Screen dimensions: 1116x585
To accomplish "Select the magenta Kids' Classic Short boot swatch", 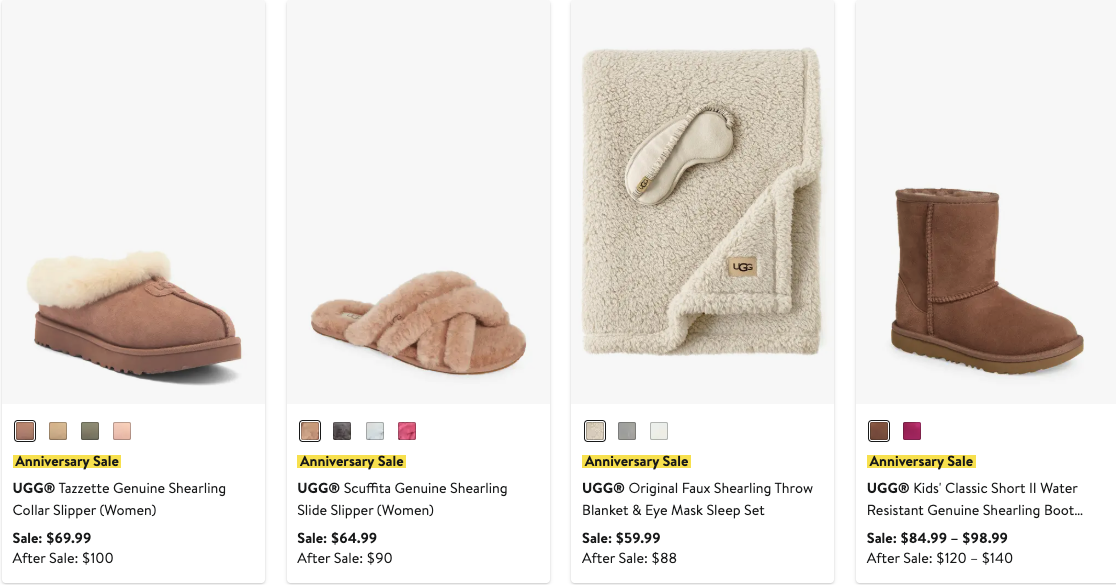I will point(912,431).
